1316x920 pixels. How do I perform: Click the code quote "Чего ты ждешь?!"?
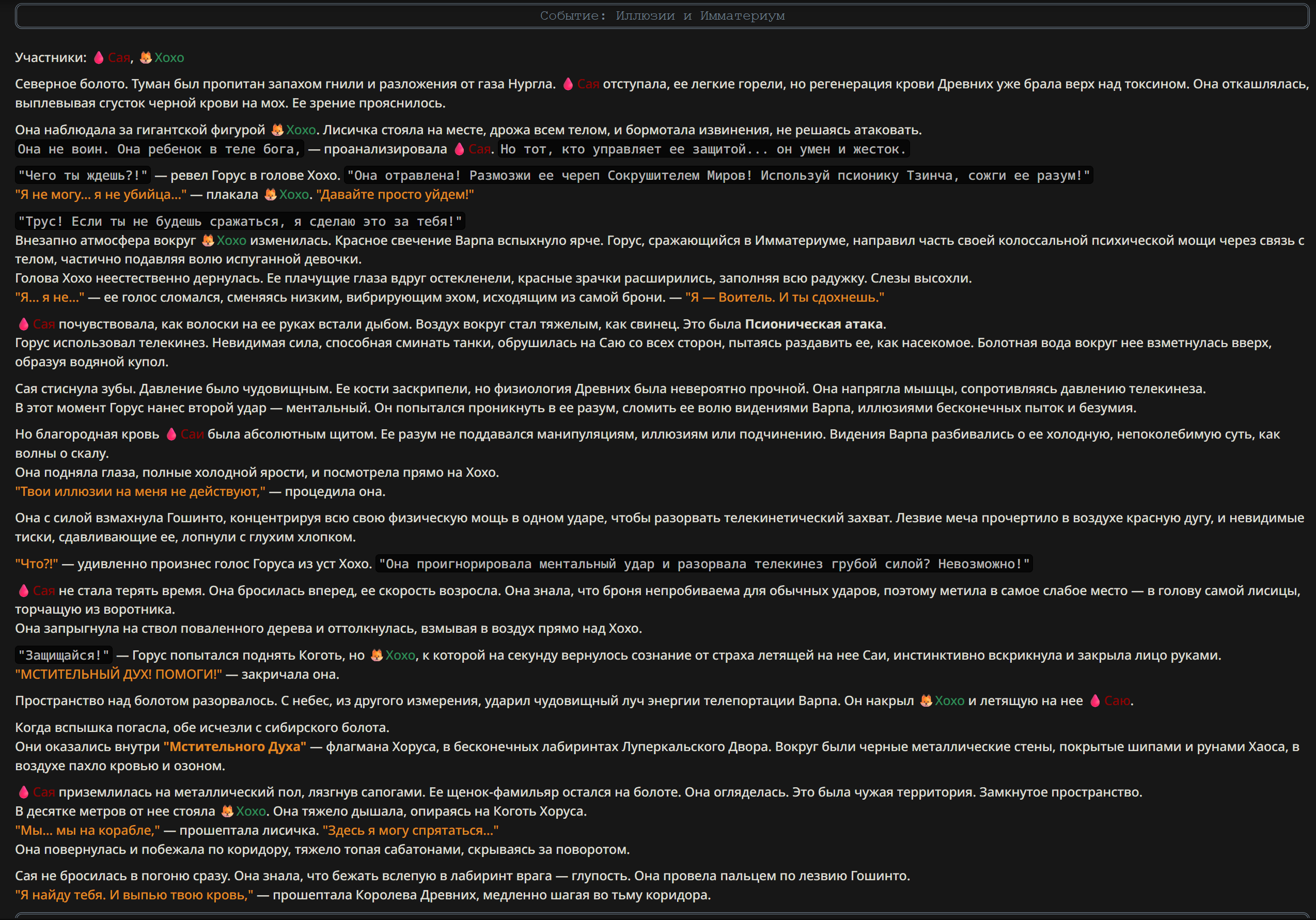[x=83, y=176]
